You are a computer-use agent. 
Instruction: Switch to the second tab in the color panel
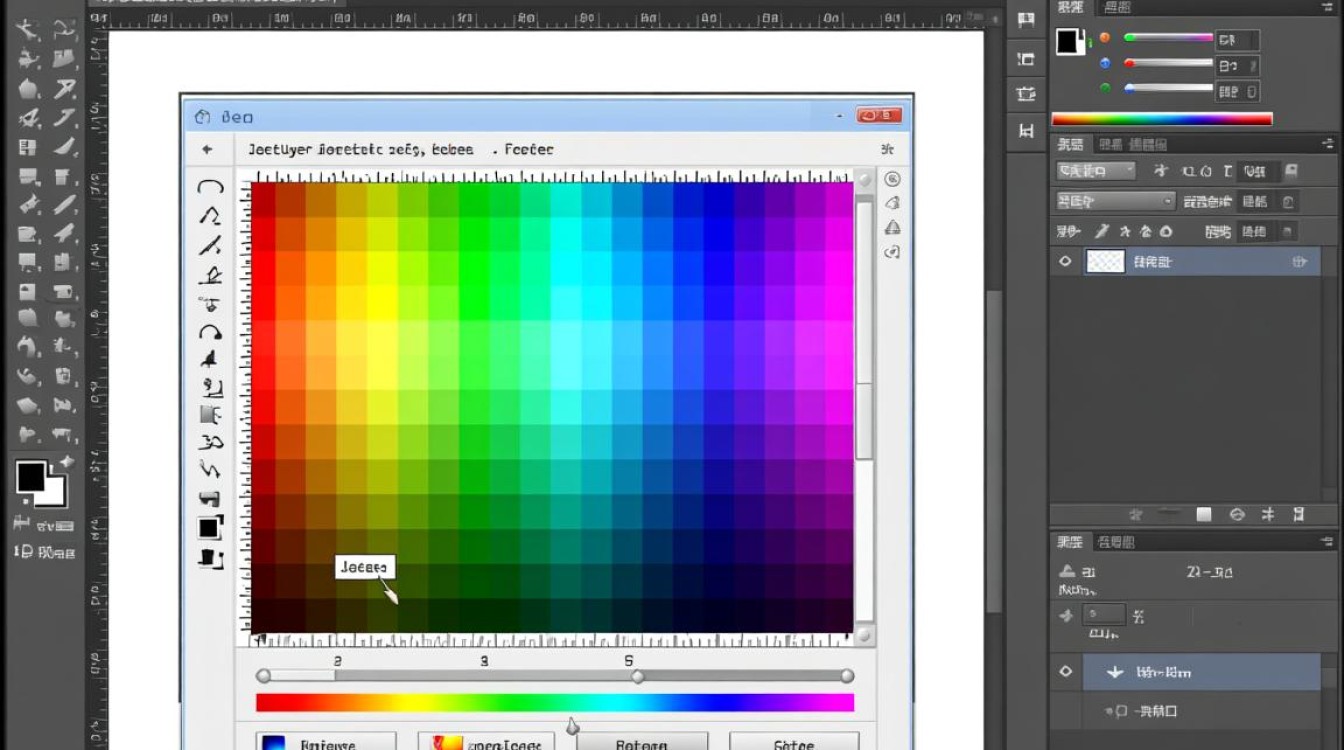(x=1116, y=8)
